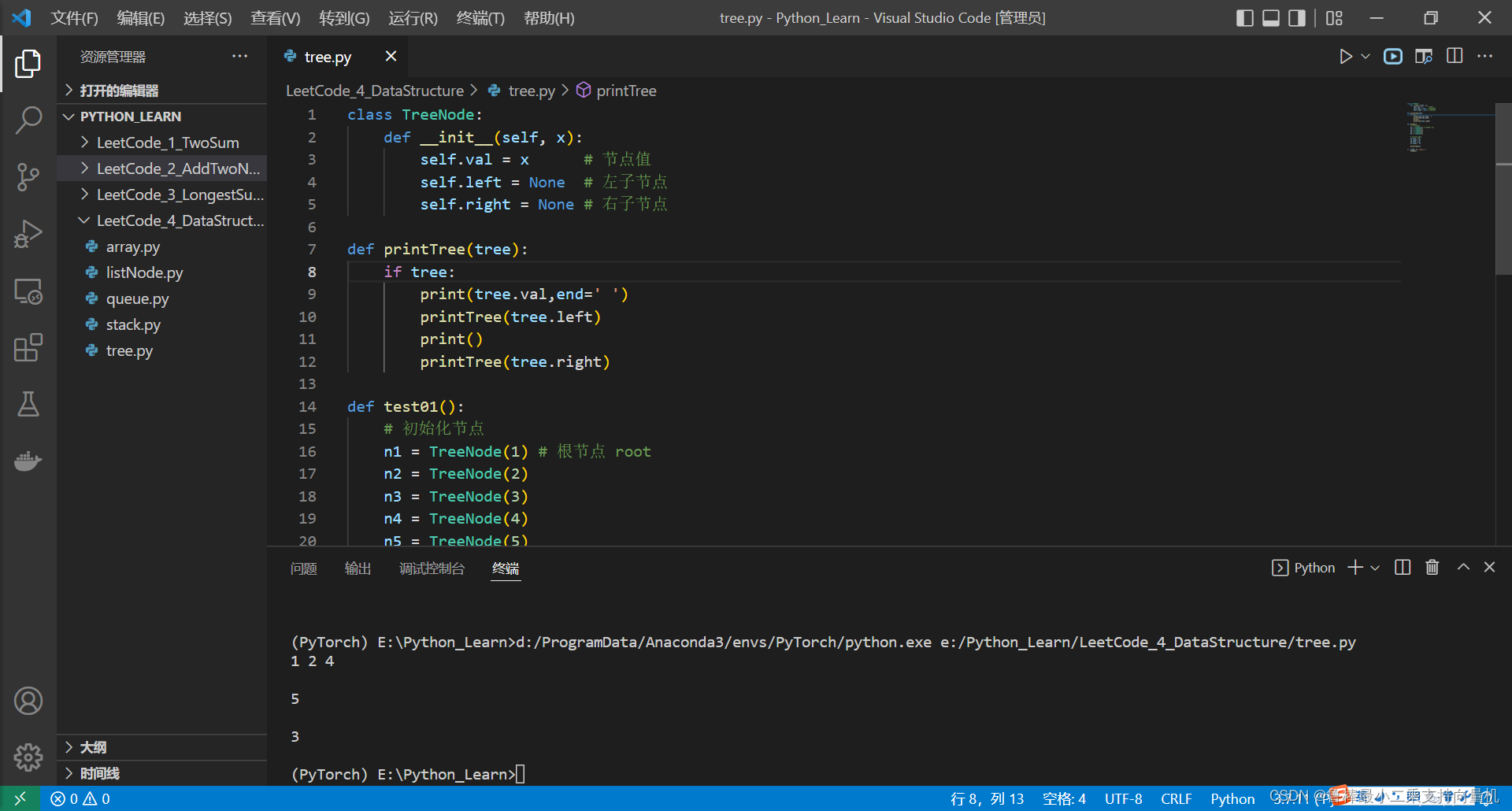Open the Extensions view
1512x811 pixels.
(x=28, y=347)
